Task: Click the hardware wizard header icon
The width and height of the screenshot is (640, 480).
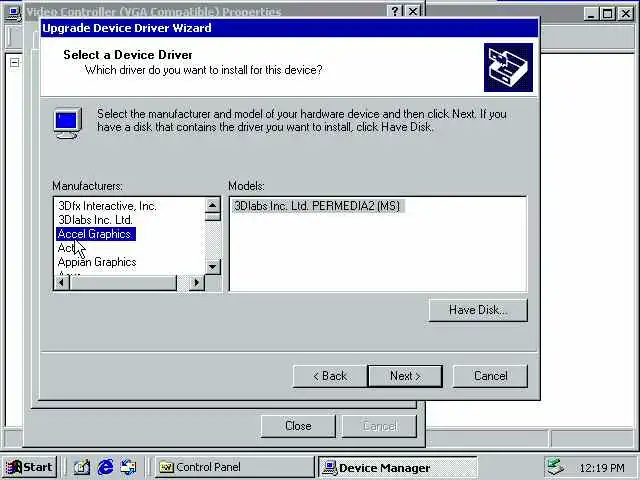Action: coord(508,67)
